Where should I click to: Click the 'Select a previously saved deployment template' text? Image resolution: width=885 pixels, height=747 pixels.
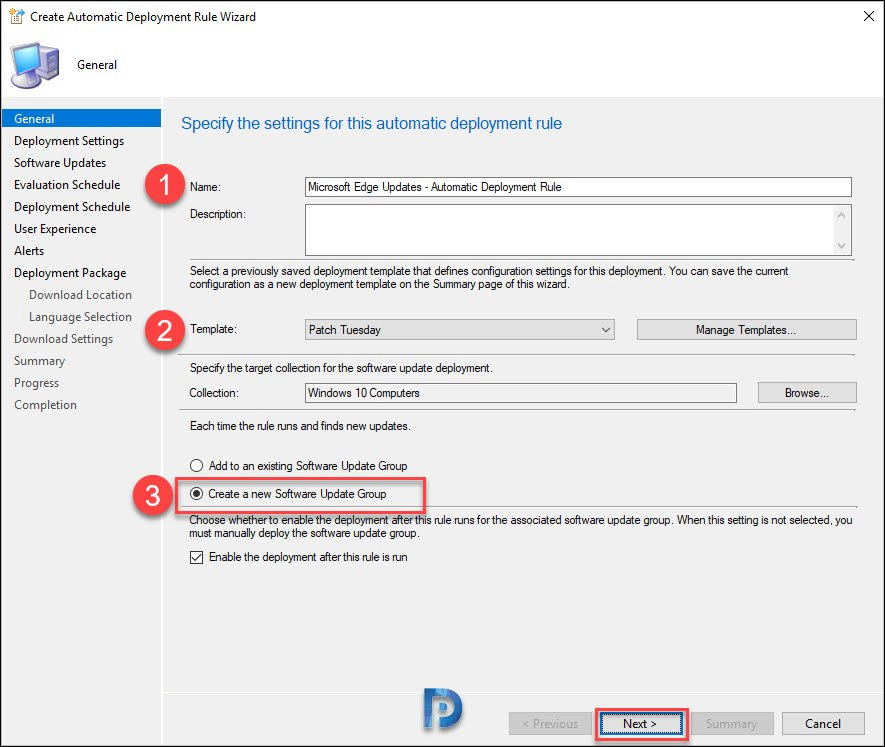click(x=489, y=278)
